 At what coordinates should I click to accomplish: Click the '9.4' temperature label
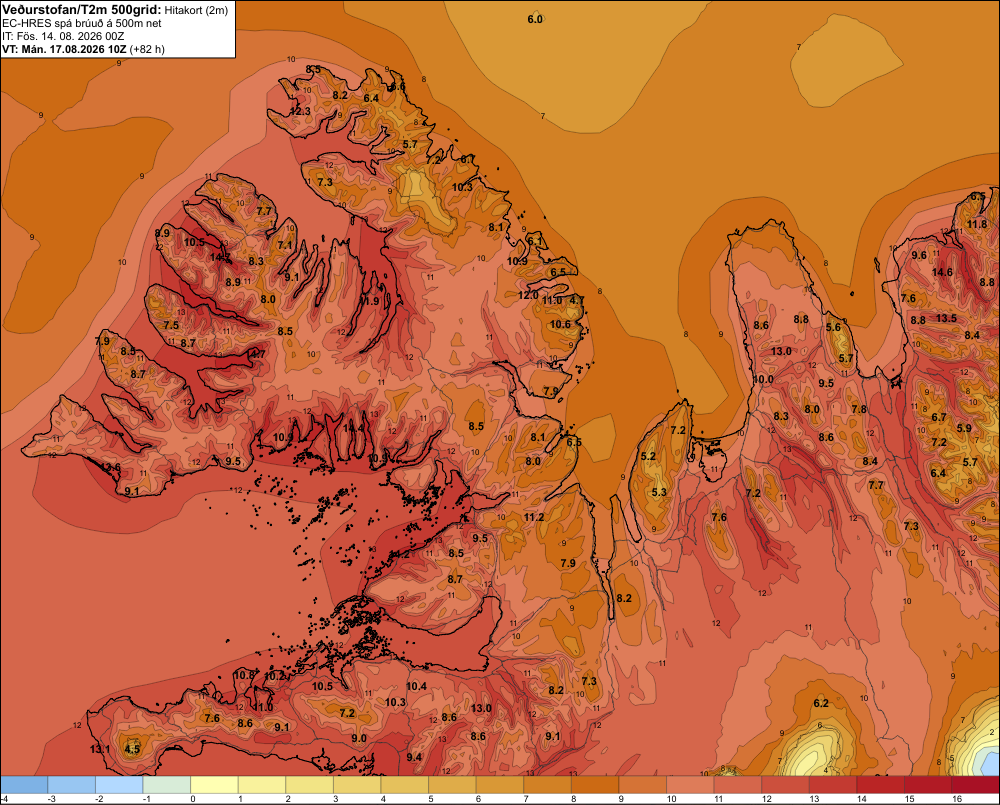pos(415,757)
